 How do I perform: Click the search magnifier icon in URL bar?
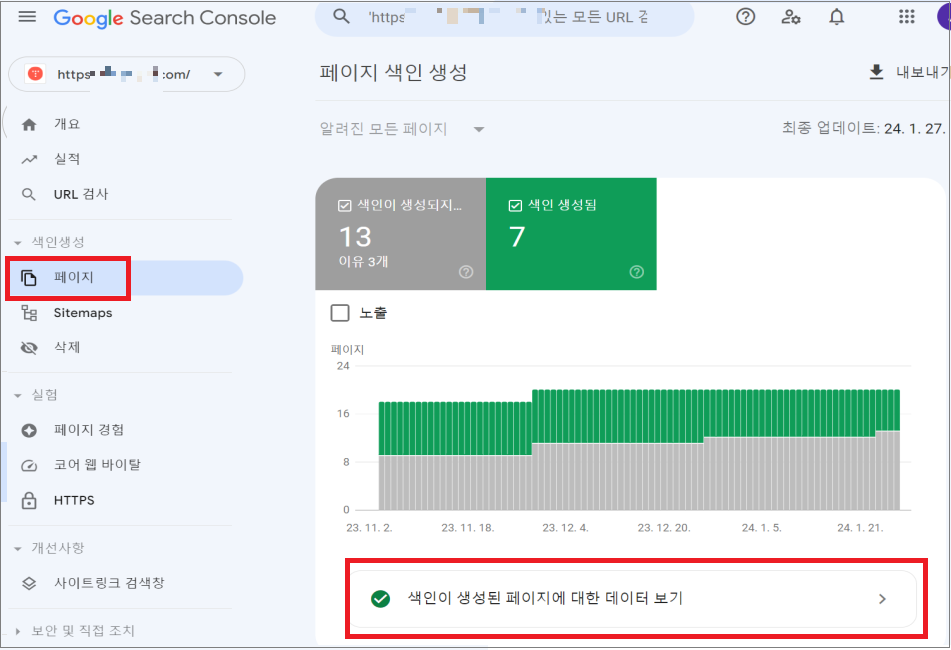341,17
